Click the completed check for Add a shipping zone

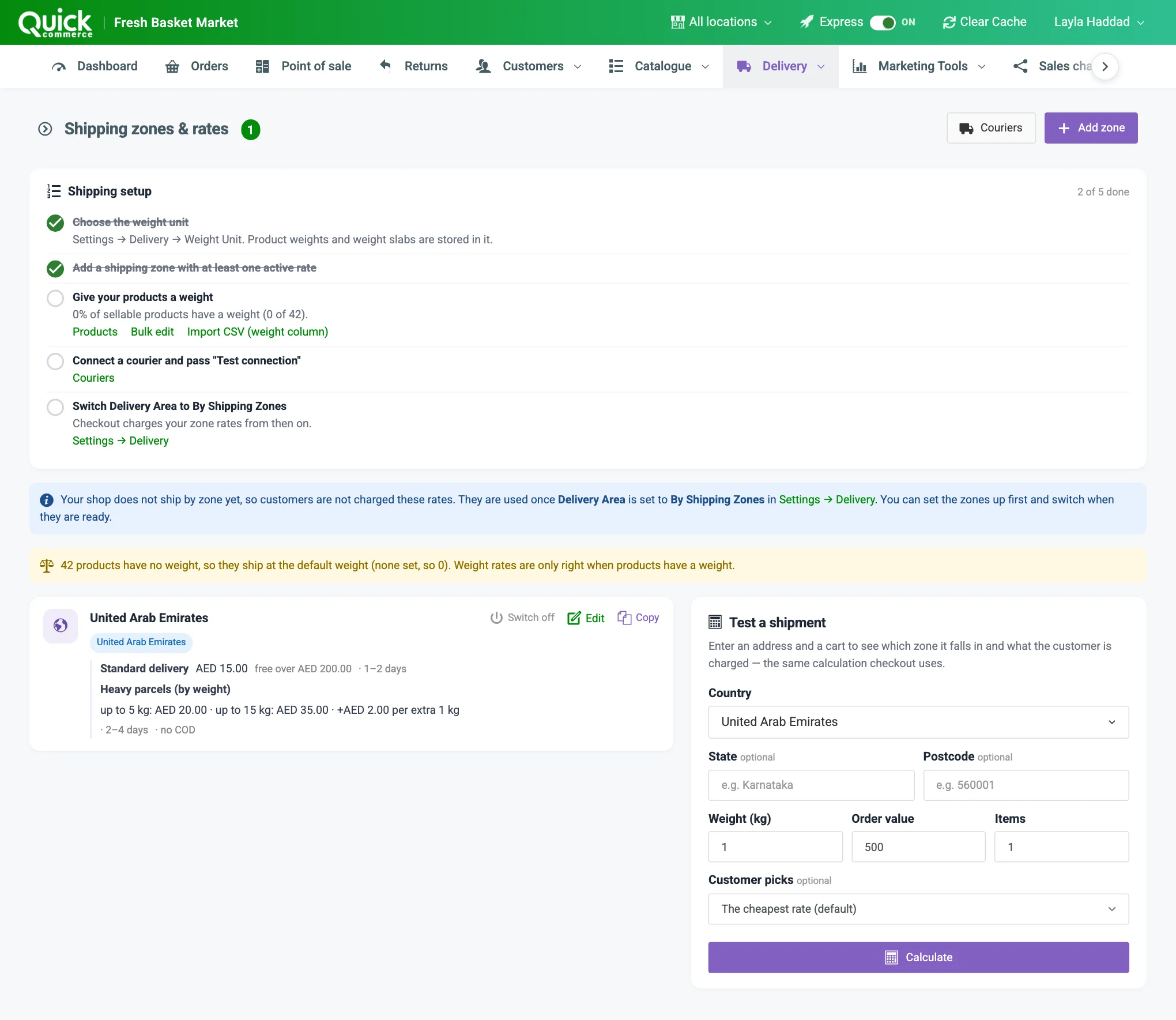[x=55, y=268]
